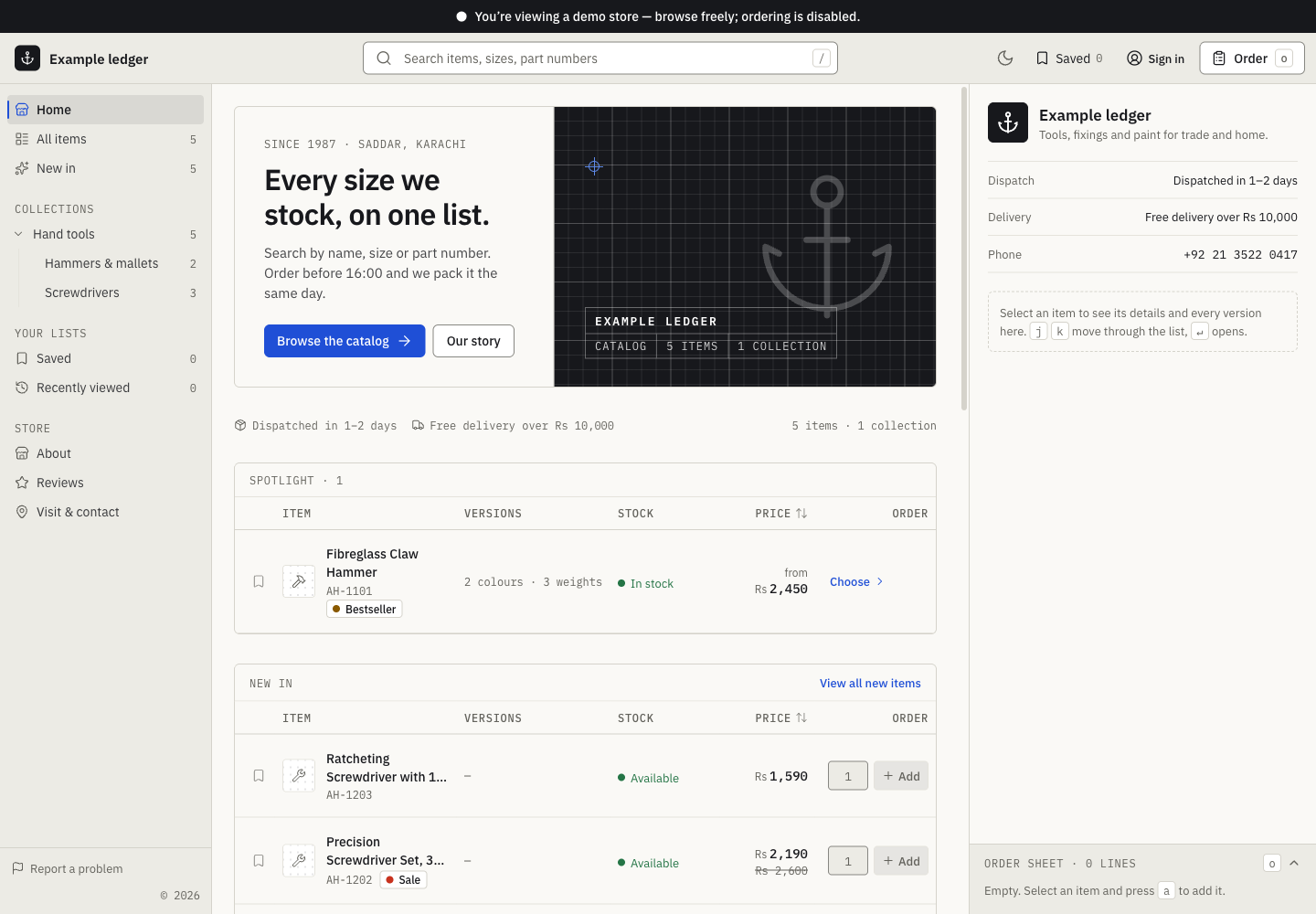1316x914 pixels.
Task: Open the Order button in header
Action: point(1252,58)
